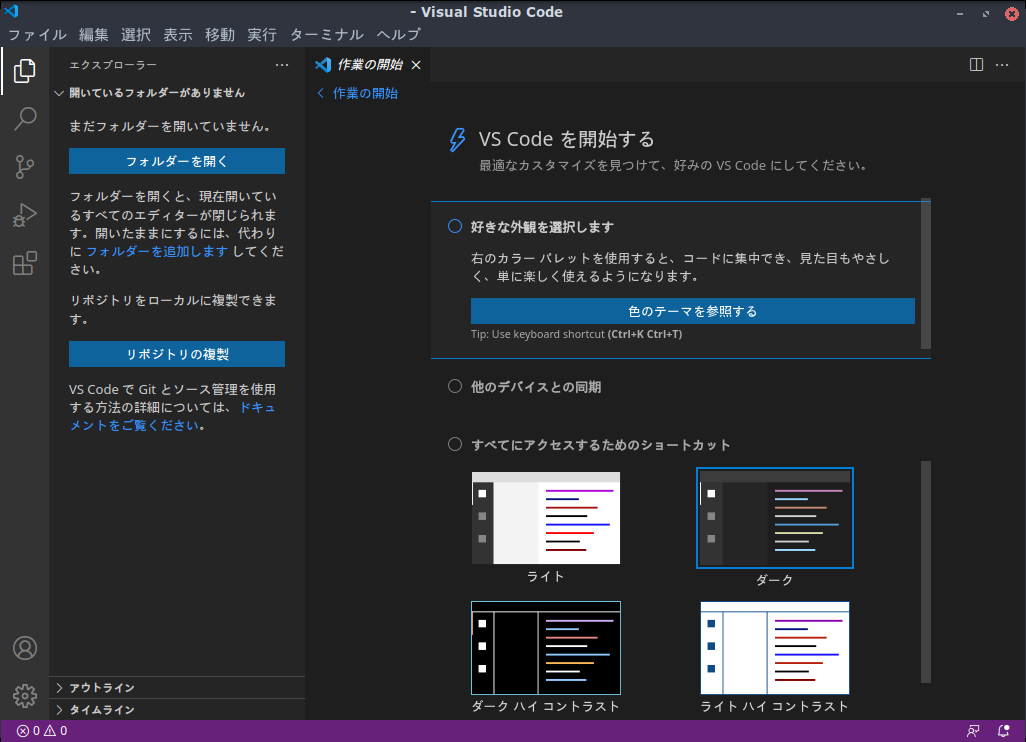Click the エクスプローラー panel title
The width and height of the screenshot is (1026, 742).
pos(113,65)
